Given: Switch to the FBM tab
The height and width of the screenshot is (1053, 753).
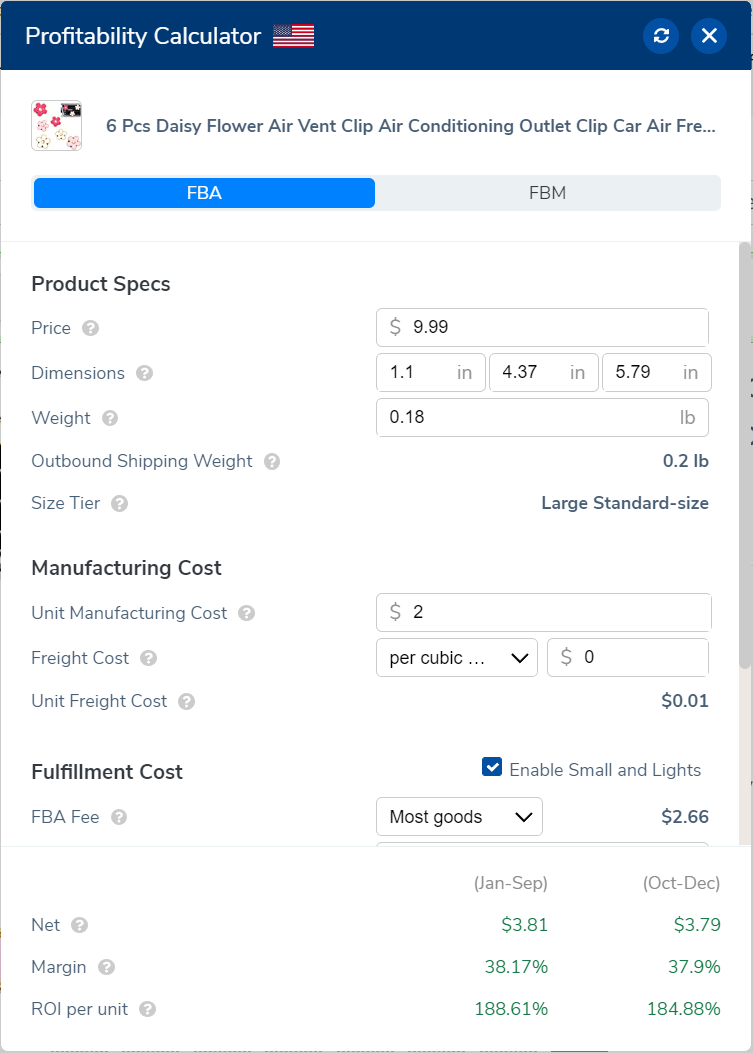Looking at the screenshot, I should click(x=547, y=193).
